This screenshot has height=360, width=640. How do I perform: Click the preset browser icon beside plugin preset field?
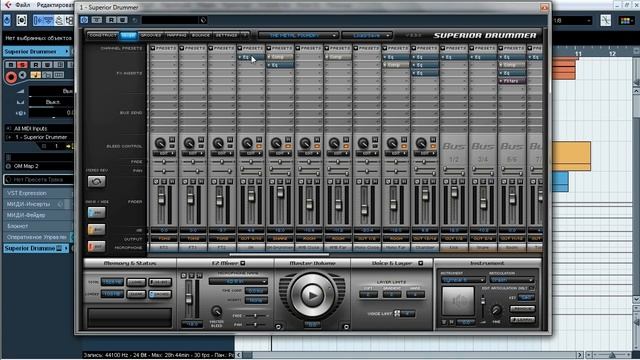click(x=203, y=20)
